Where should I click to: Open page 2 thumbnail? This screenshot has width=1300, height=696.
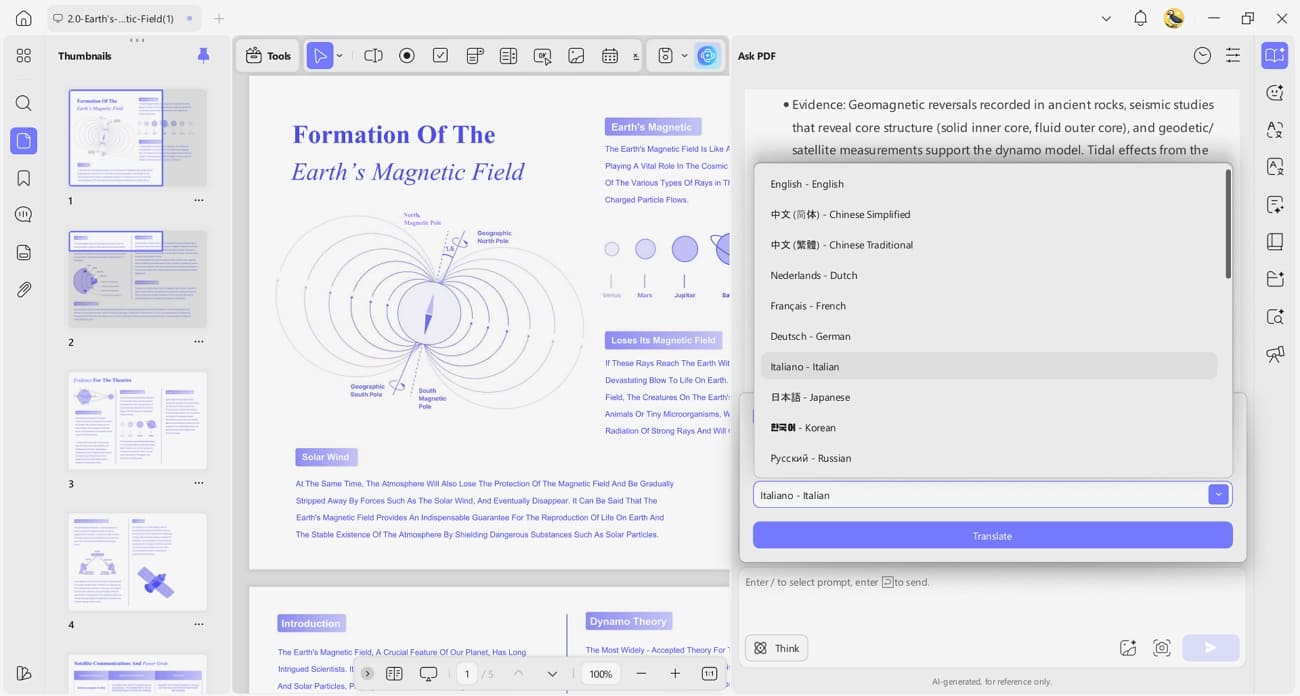click(x=137, y=279)
